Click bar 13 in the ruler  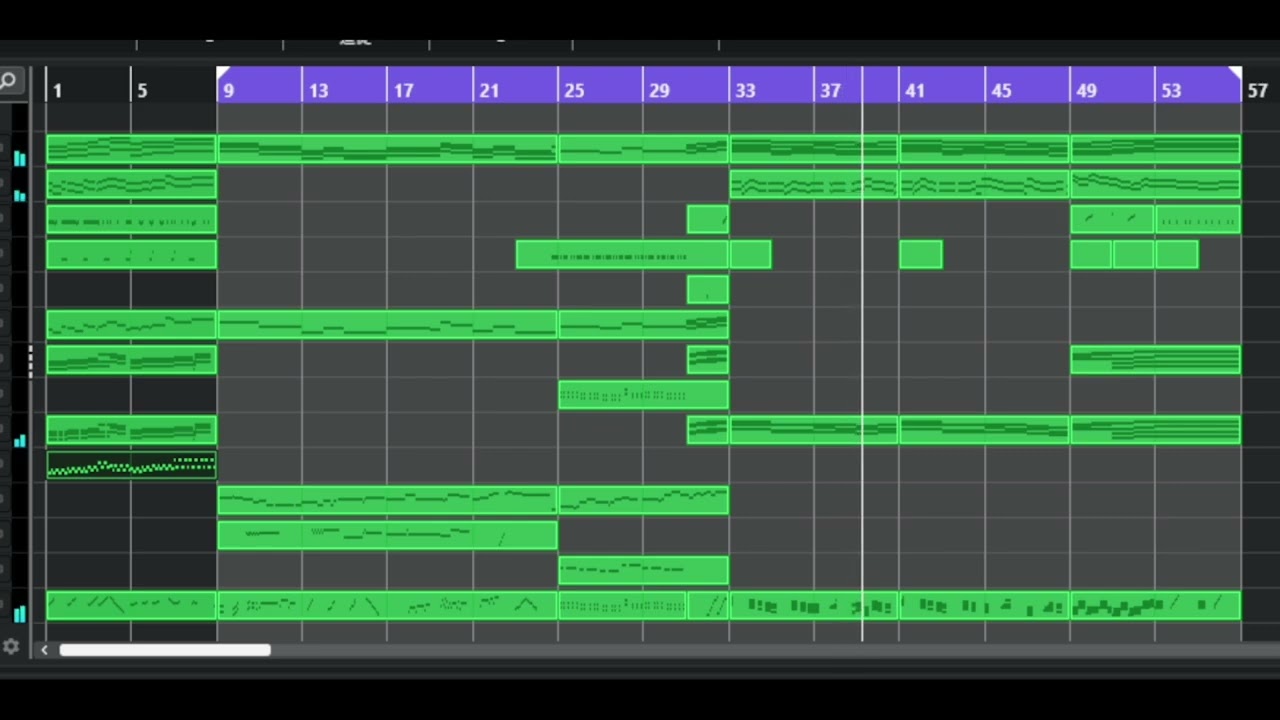[318, 91]
